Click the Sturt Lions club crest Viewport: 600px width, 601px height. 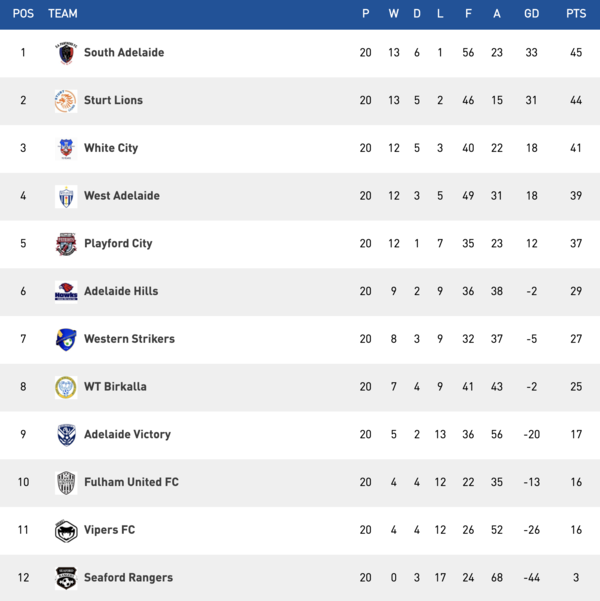point(66,101)
